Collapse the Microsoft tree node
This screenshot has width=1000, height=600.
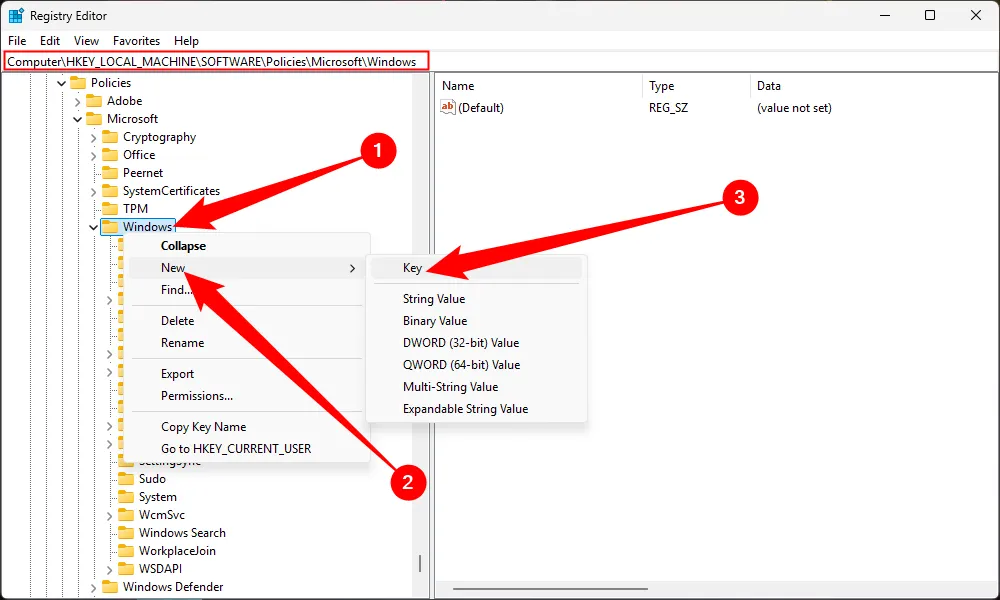(x=77, y=119)
